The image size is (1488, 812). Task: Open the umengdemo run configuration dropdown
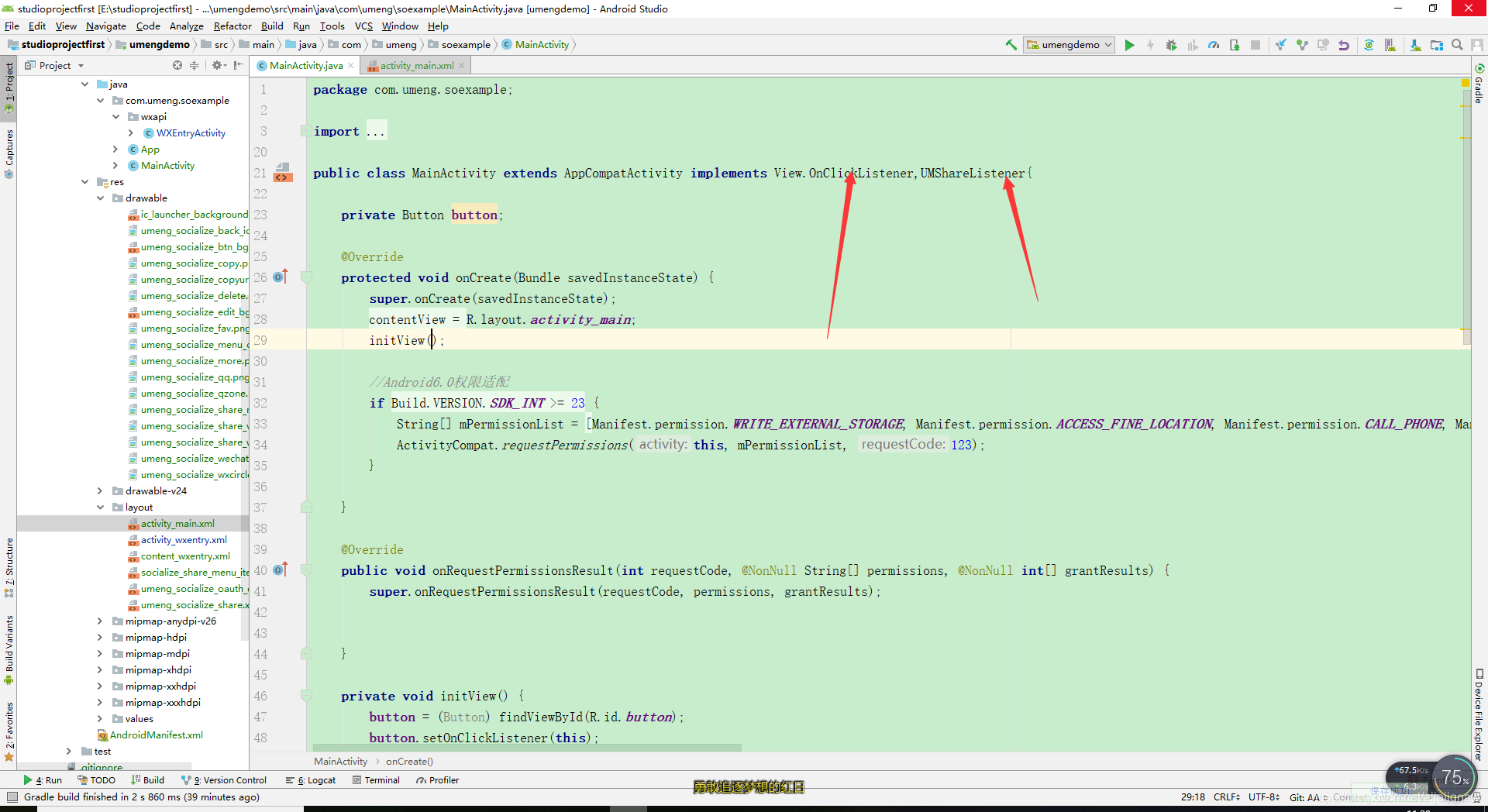(x=1069, y=45)
